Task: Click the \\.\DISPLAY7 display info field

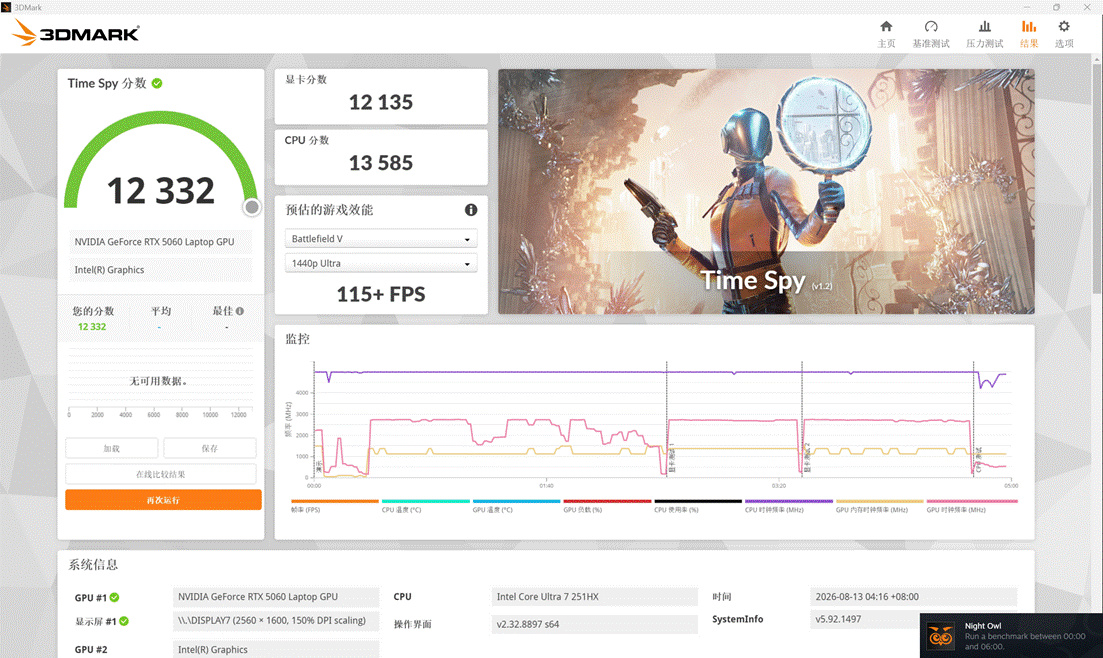Action: pyautogui.click(x=276, y=621)
